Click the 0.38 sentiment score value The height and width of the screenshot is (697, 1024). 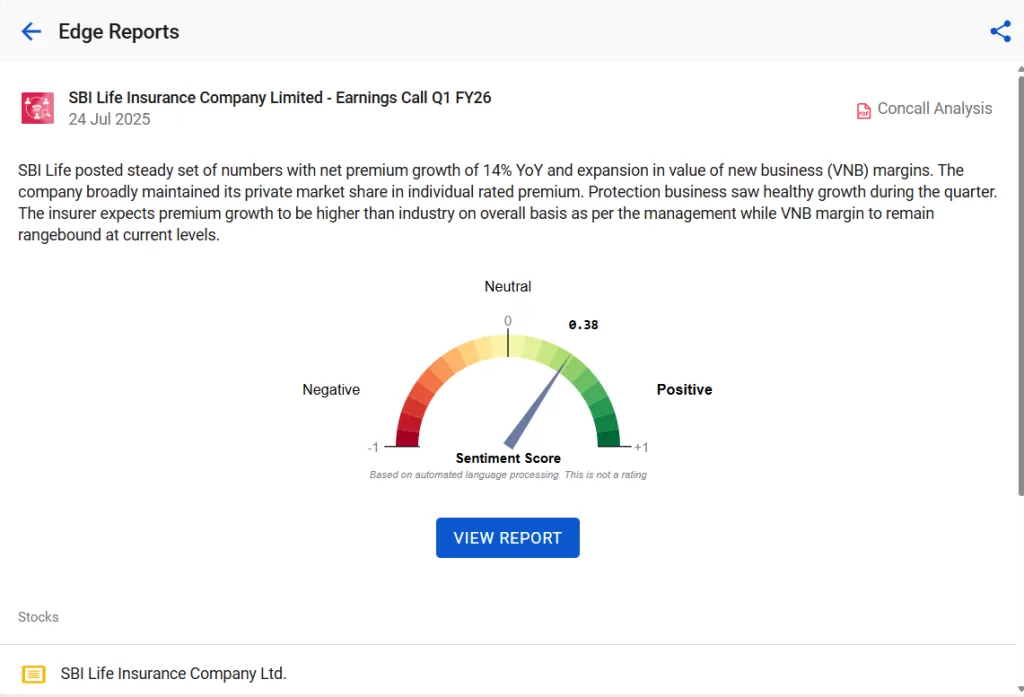coord(583,325)
